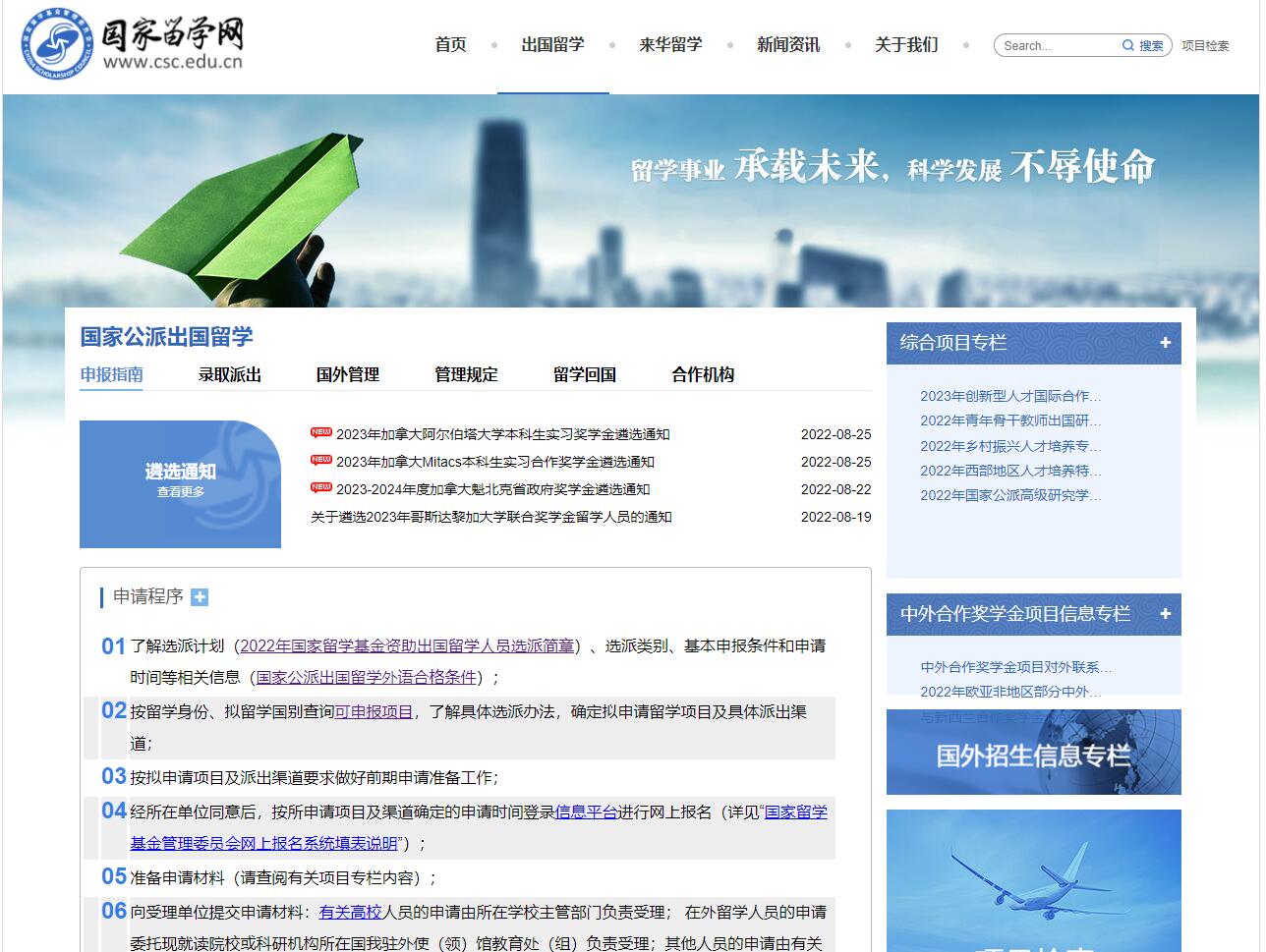
Task: Click NEW badge beside Mitacs notice
Action: coord(321,460)
